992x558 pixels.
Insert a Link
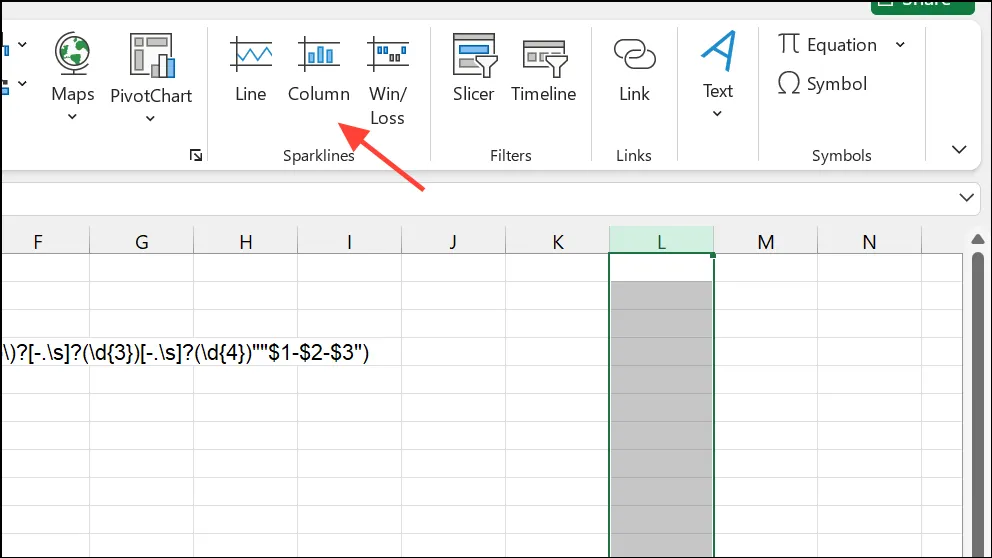pos(634,70)
